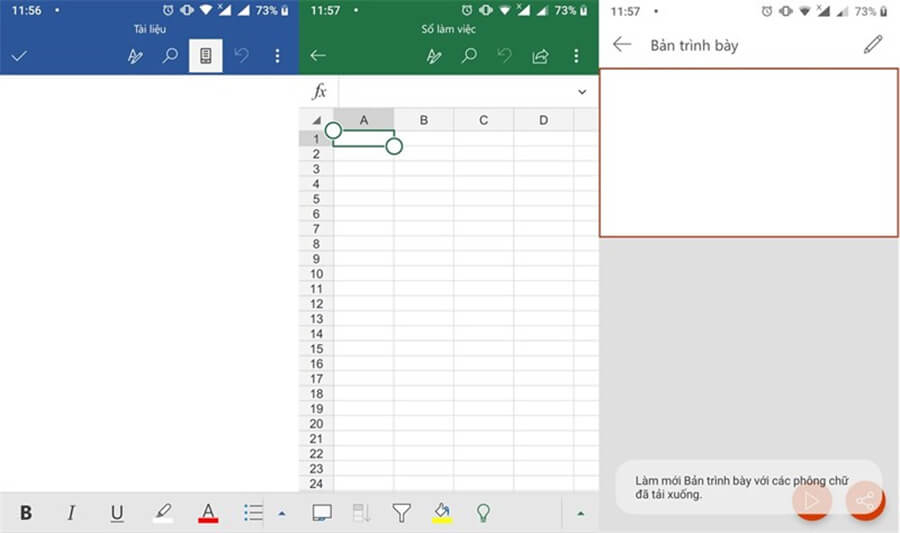Tap the alarm icon in Word status bar
The image size is (900, 533).
pos(168,10)
